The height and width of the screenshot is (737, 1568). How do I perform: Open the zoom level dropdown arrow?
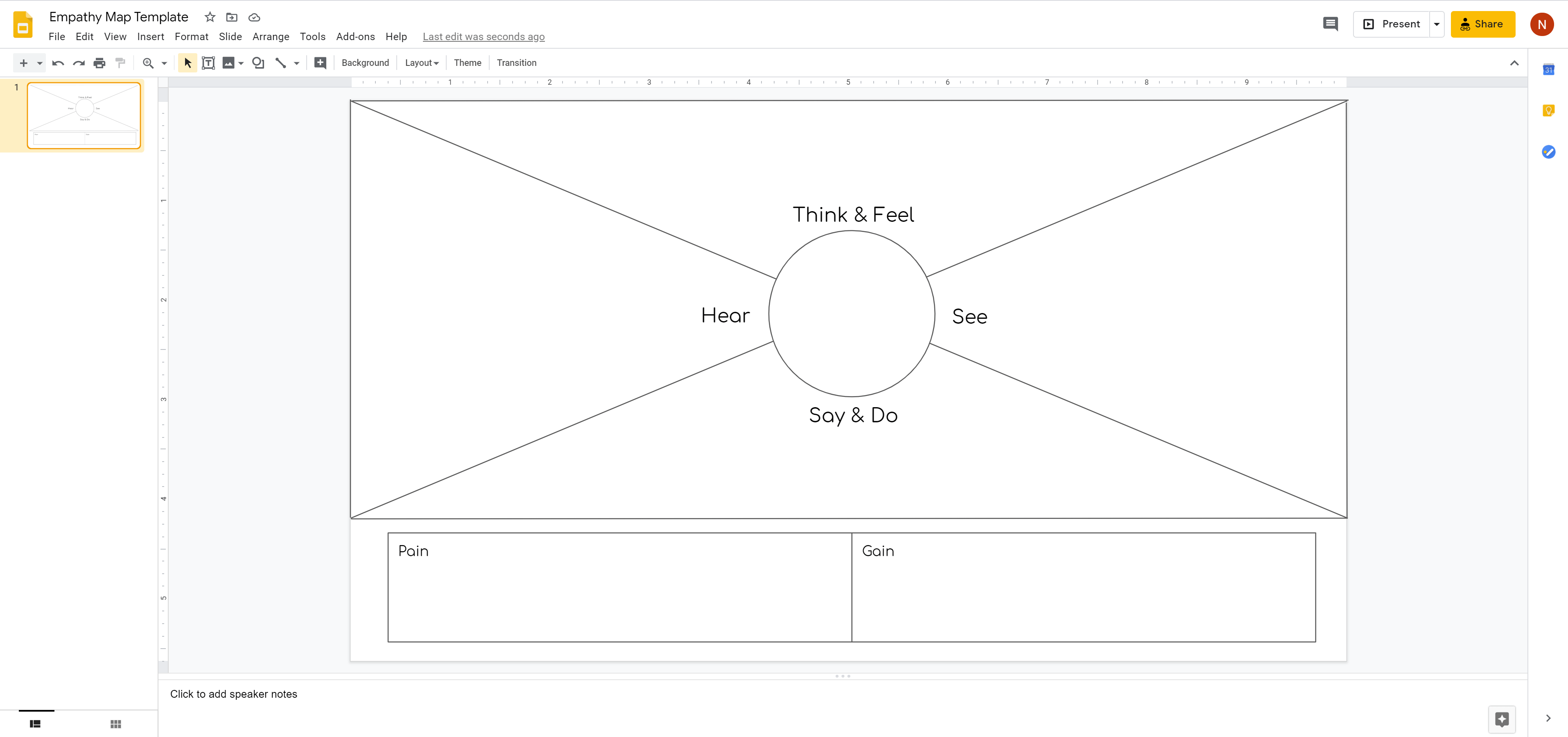point(164,63)
